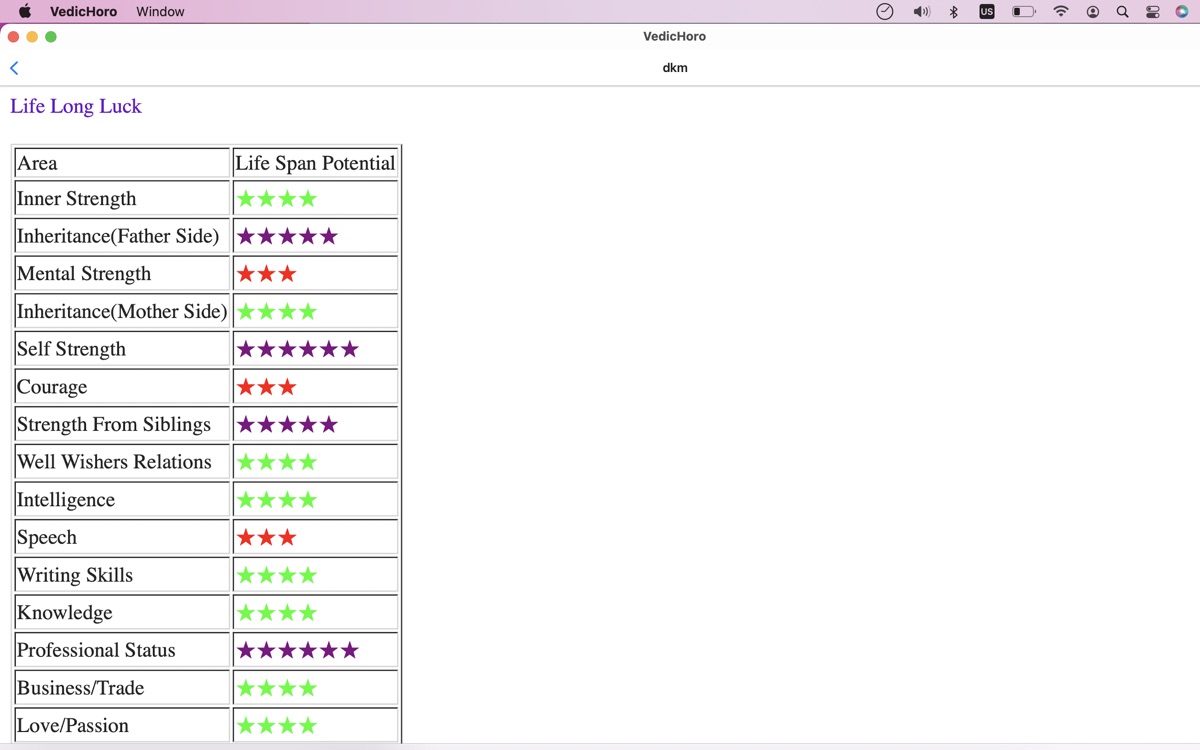Open the user account menu icon
The height and width of the screenshot is (750, 1200).
coord(1093,12)
